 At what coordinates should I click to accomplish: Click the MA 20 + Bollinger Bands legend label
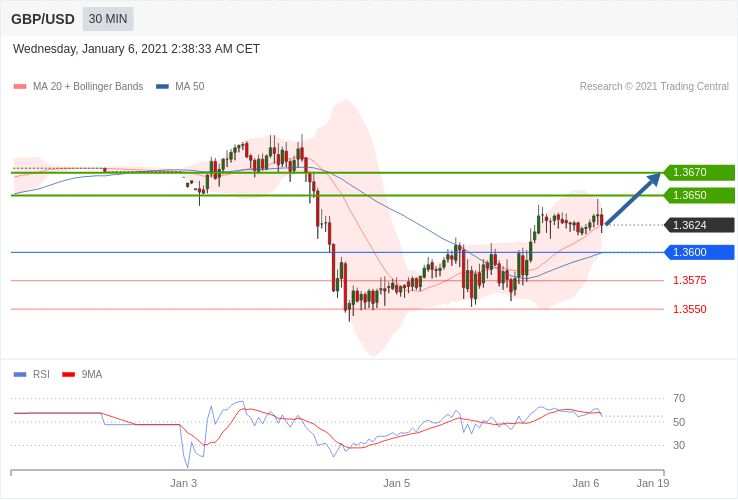pyautogui.click(x=88, y=87)
